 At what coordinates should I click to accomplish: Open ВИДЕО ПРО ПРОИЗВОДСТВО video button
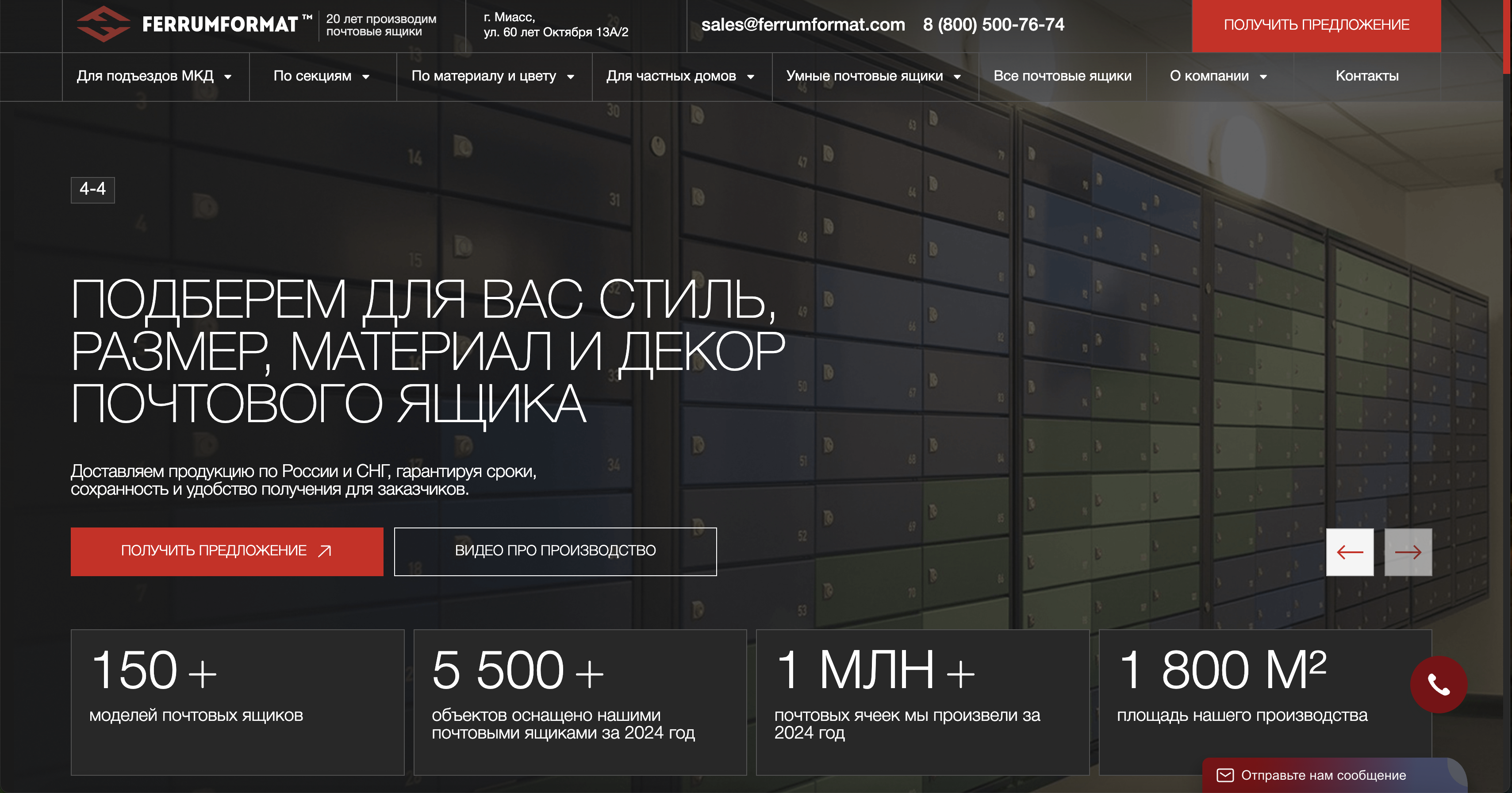(x=555, y=551)
